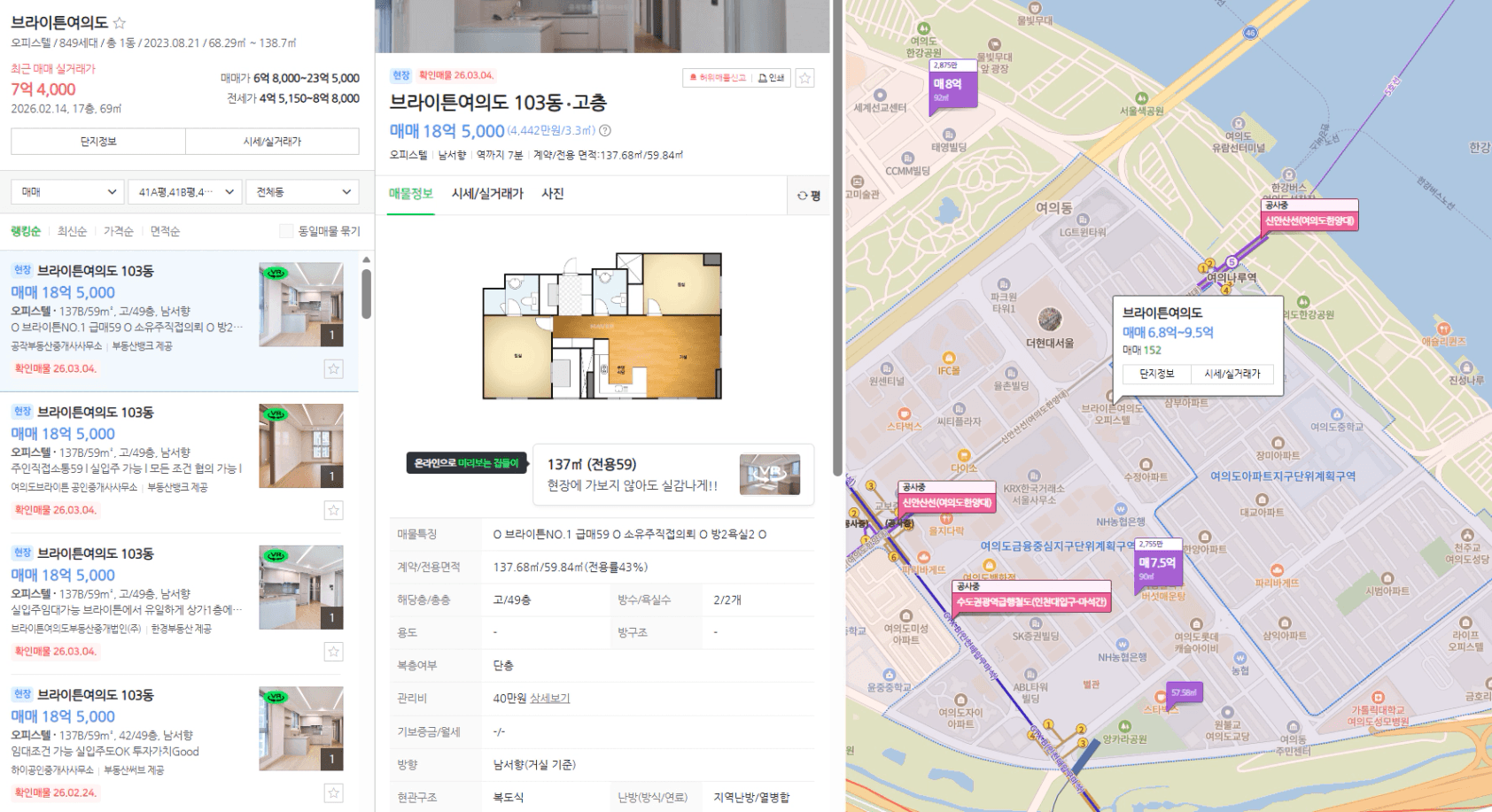Viewport: 1492px width, 812px height.
Task: Click the 시범아파트 map icon
Action: [1387, 578]
